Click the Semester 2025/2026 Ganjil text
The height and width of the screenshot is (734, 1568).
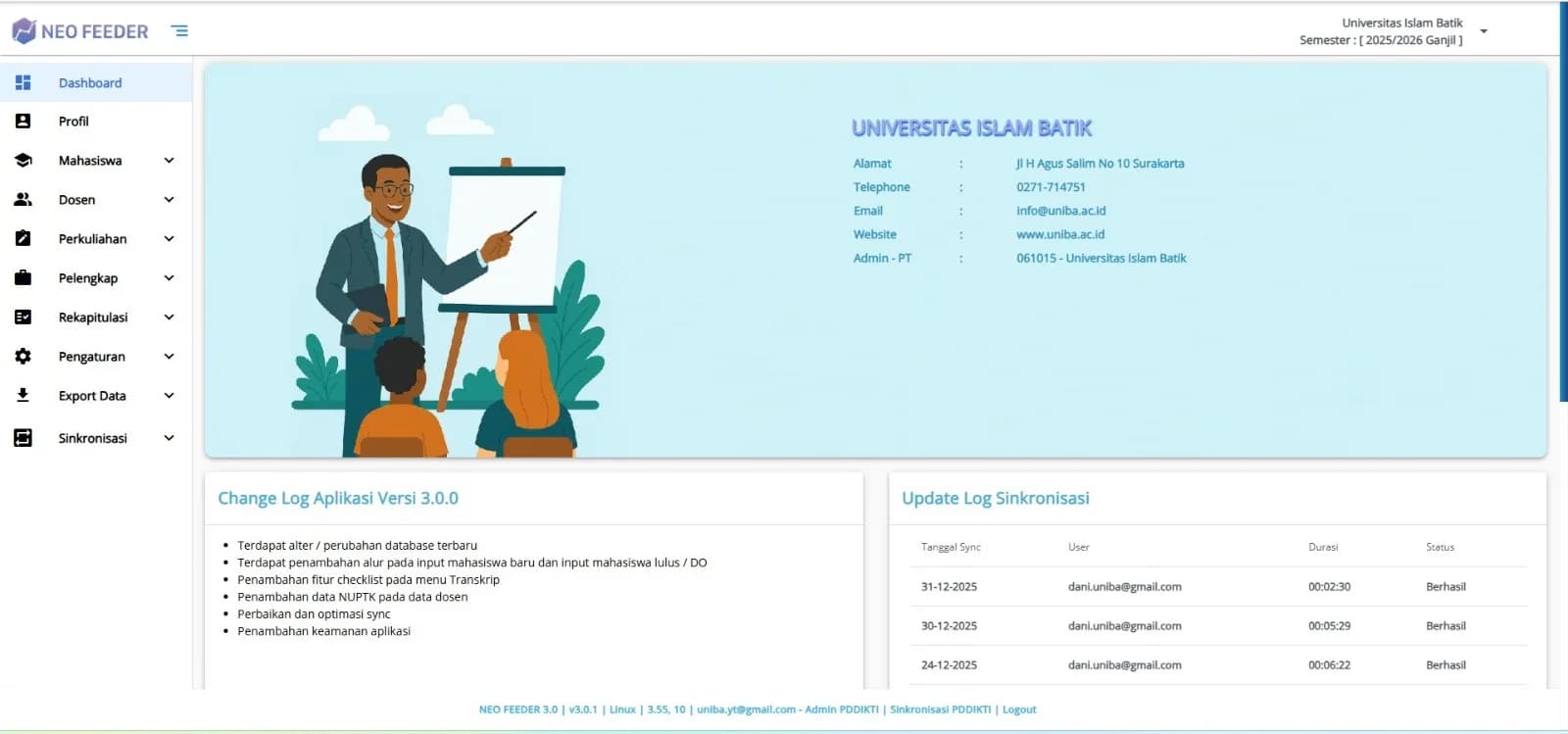(x=1381, y=40)
